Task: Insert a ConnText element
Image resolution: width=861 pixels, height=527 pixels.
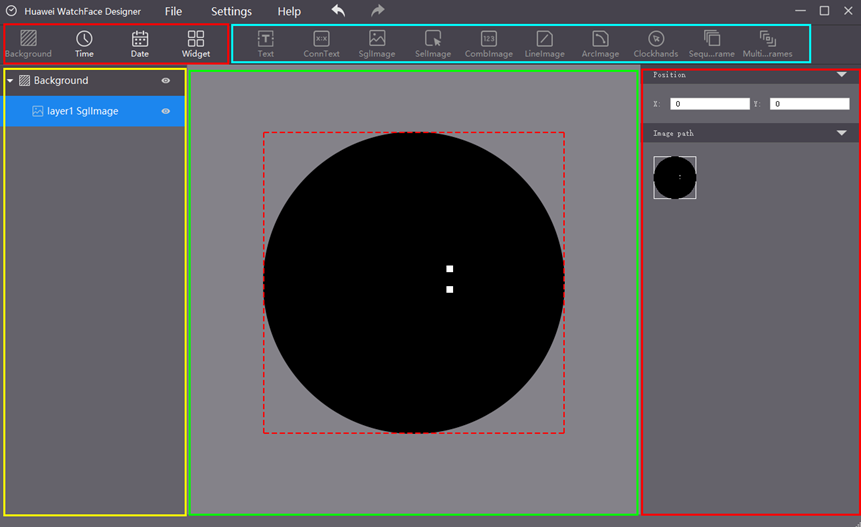Action: (321, 44)
